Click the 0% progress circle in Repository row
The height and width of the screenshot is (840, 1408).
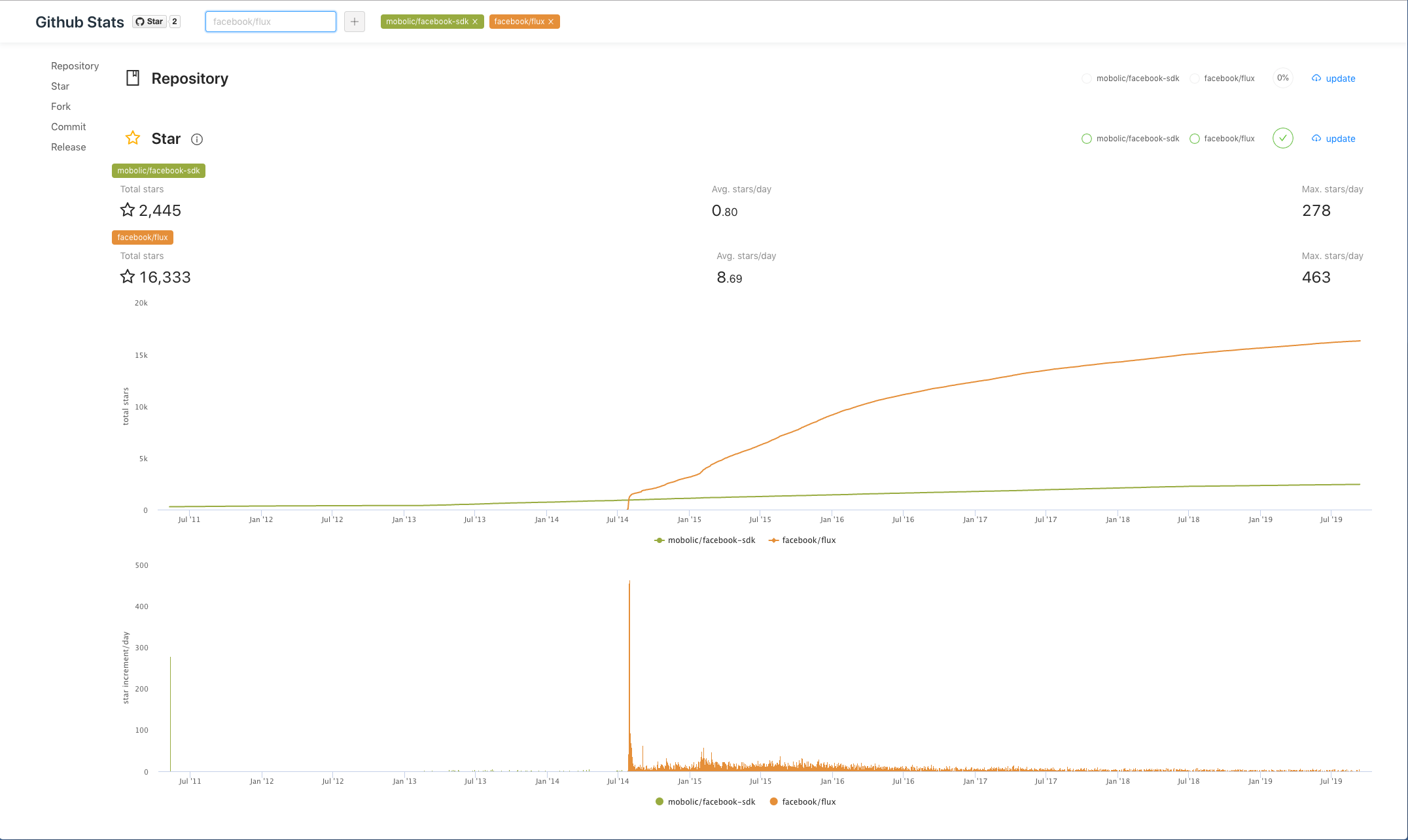pos(1283,78)
